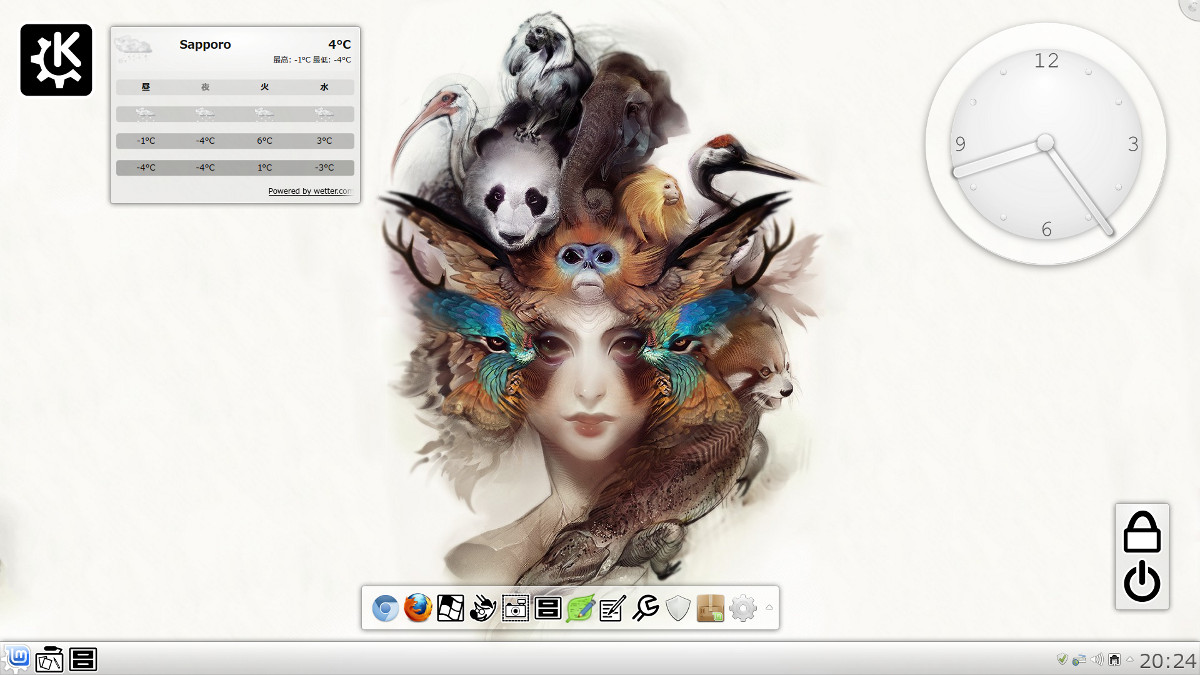Open the shield security icon in dock
Image resolution: width=1200 pixels, height=675 pixels.
coord(678,608)
